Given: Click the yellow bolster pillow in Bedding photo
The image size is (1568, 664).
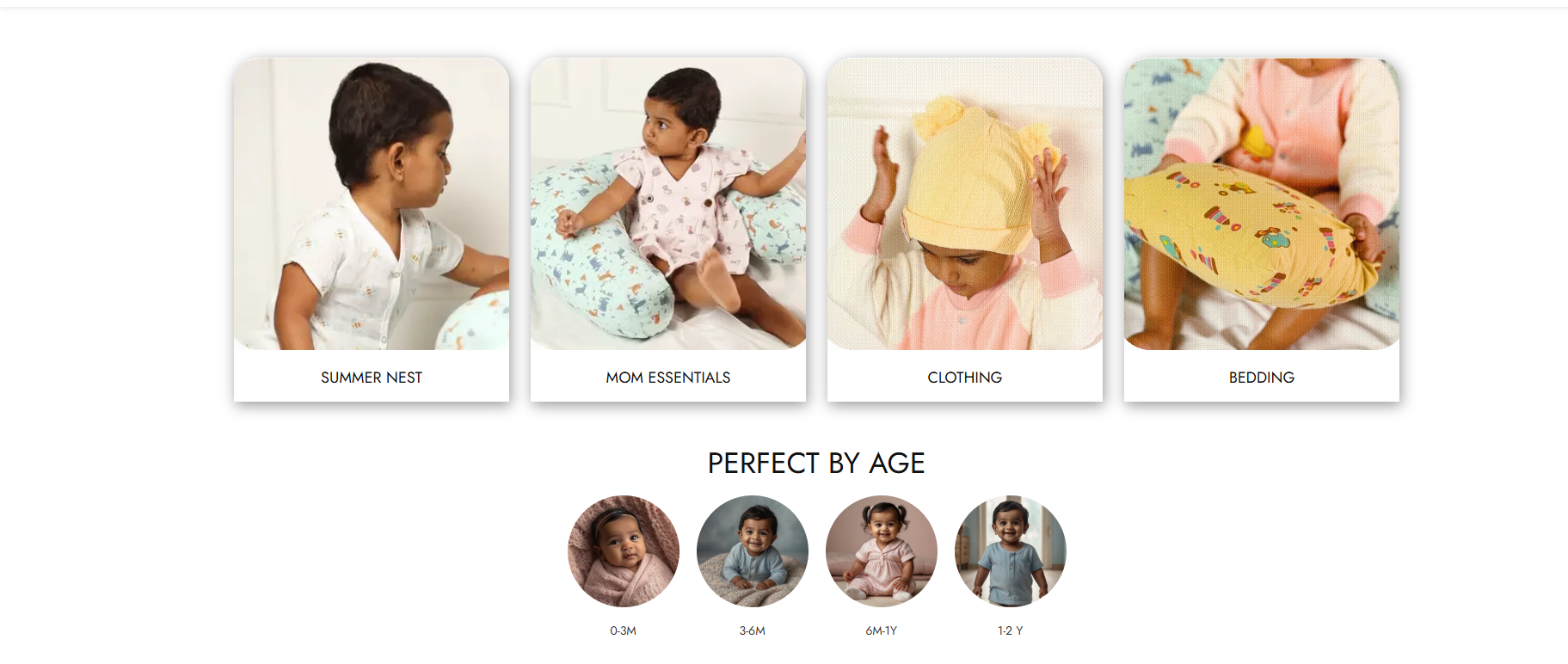Looking at the screenshot, I should tap(1247, 234).
